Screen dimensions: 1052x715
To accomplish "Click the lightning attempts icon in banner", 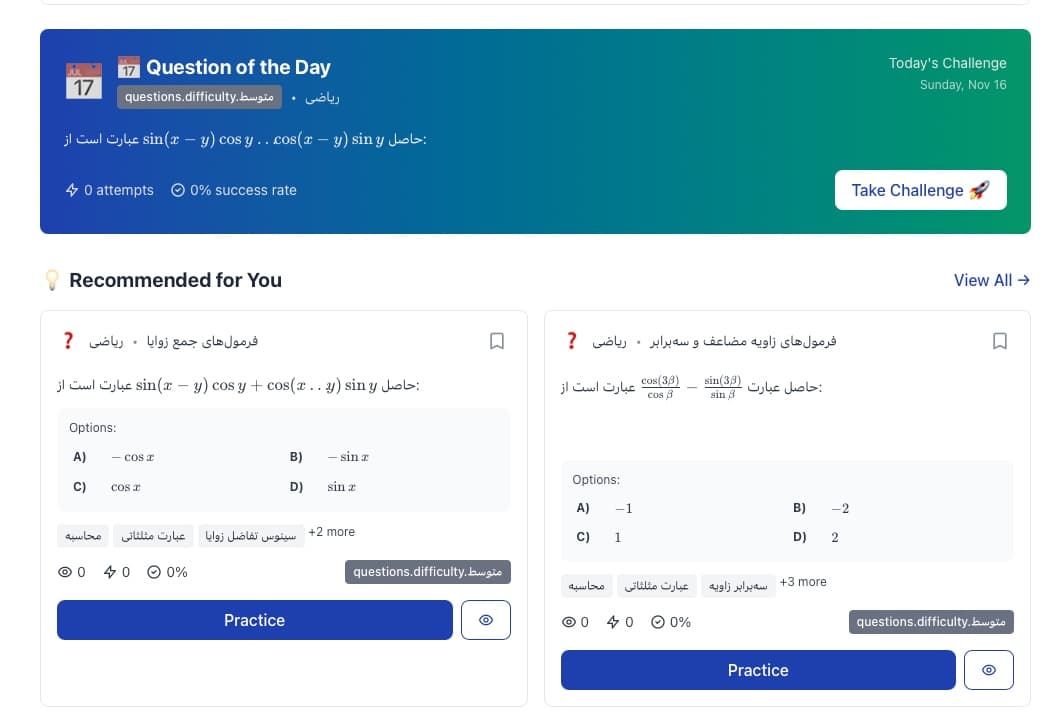I will pyautogui.click(x=72, y=190).
